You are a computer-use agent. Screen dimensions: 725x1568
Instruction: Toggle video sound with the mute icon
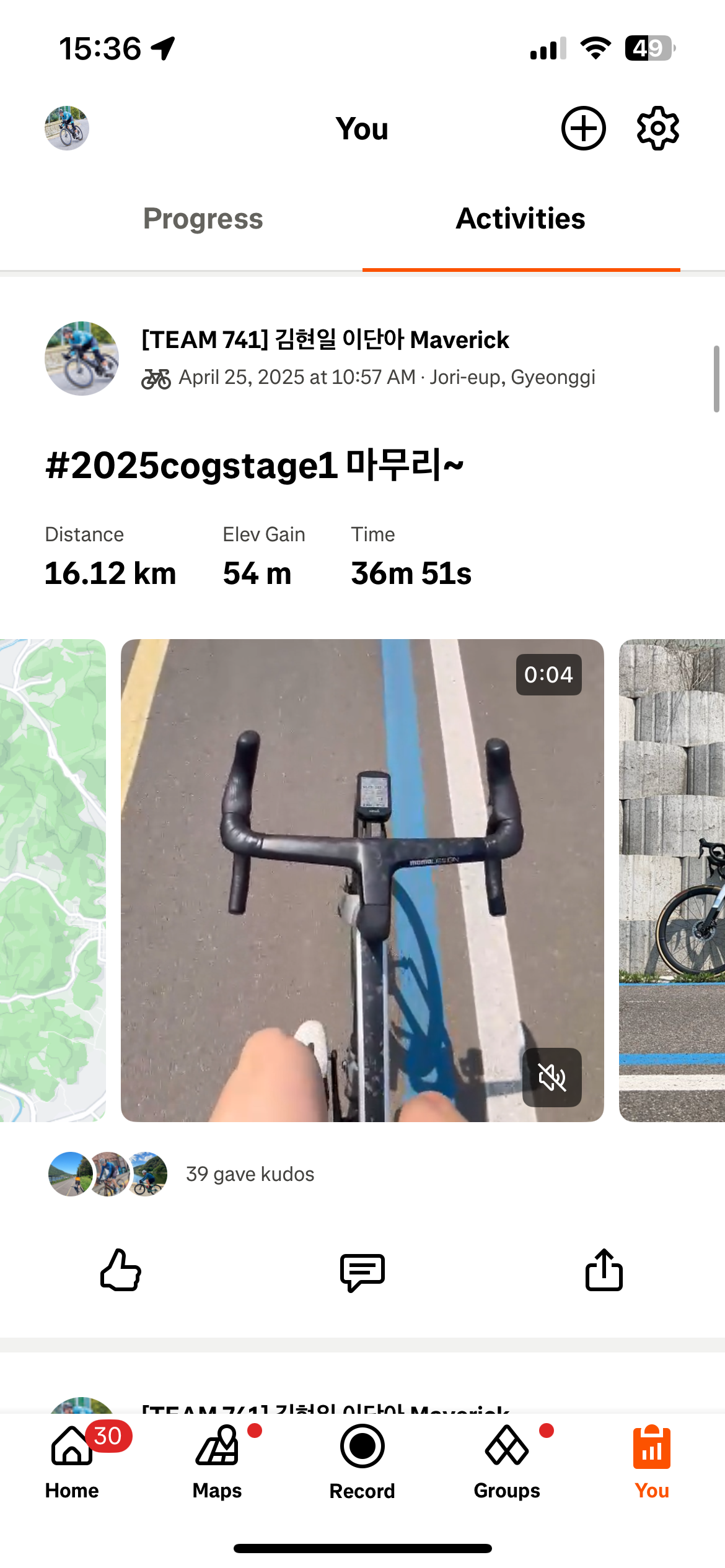coord(552,1078)
